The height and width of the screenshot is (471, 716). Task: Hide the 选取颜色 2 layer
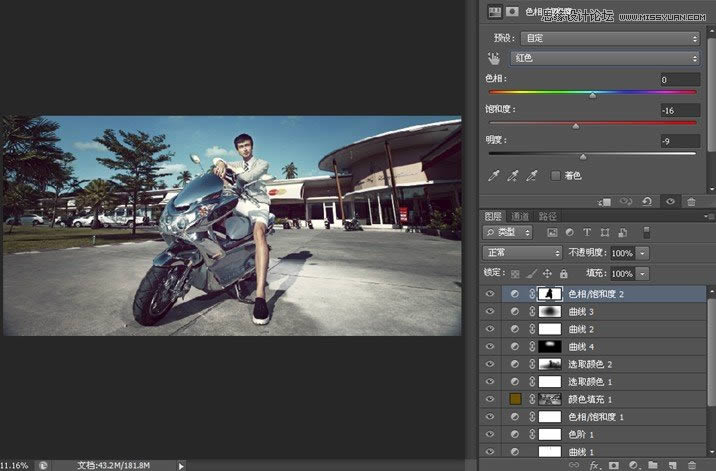[490, 364]
